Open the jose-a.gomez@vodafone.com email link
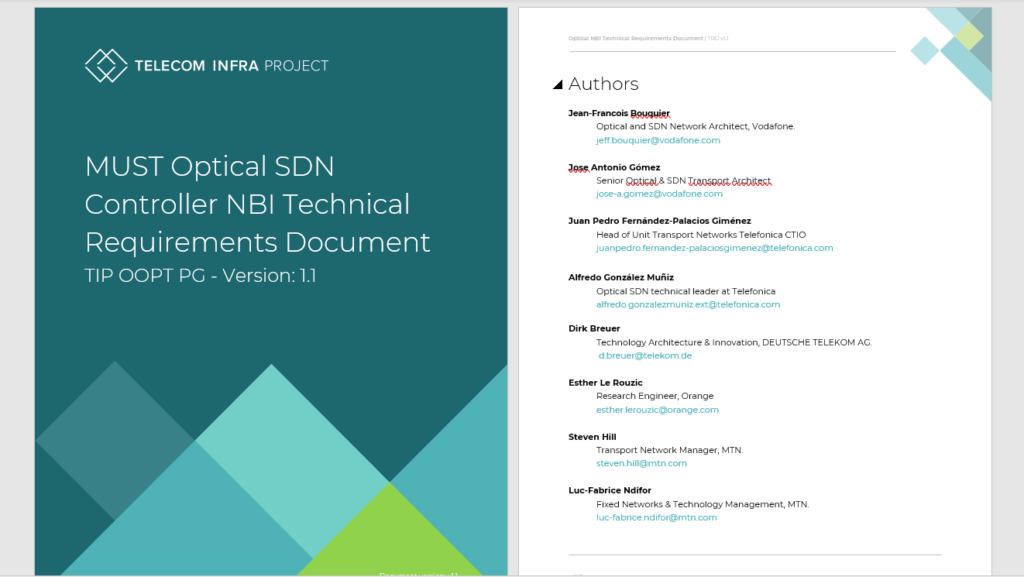 tap(659, 194)
